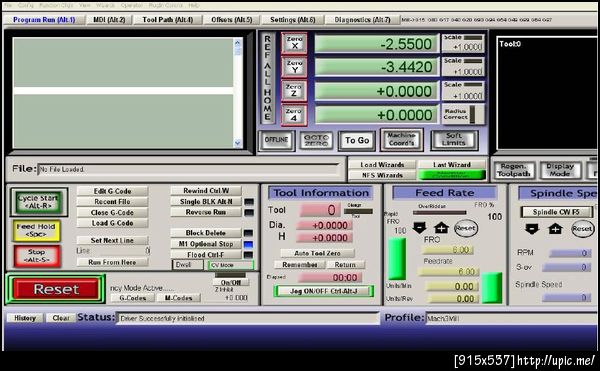The height and width of the screenshot is (371, 600).
Task: Click the red Stop button
Action: (x=37, y=255)
